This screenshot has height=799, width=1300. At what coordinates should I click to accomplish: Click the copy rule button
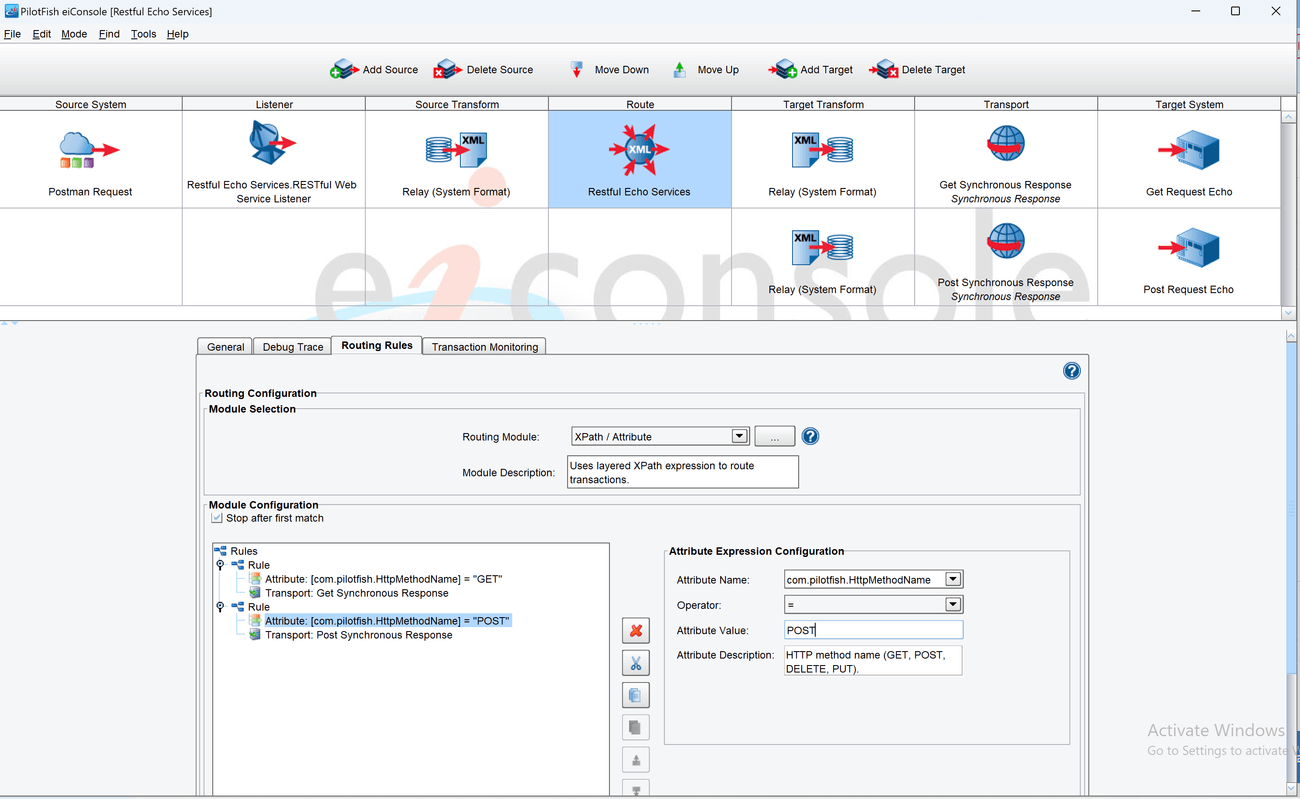pyautogui.click(x=635, y=695)
